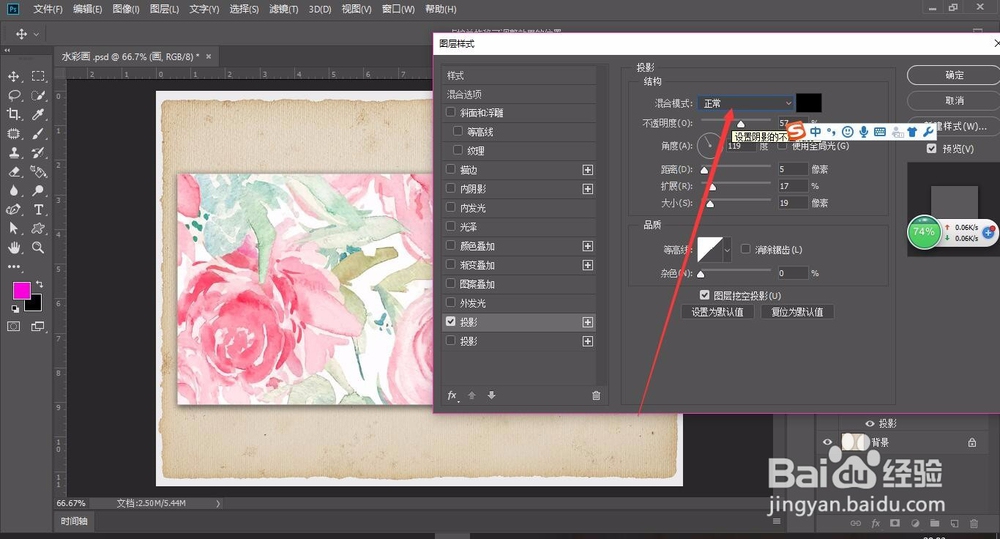Select the Paint Bucket tool

pyautogui.click(x=38, y=172)
